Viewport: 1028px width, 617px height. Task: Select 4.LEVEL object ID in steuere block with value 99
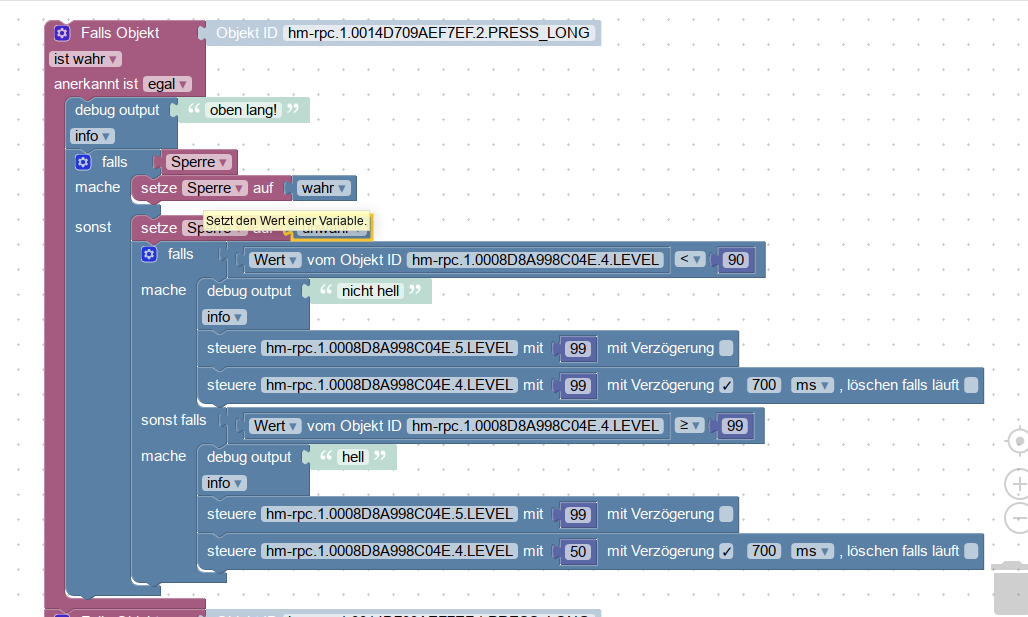(x=389, y=385)
